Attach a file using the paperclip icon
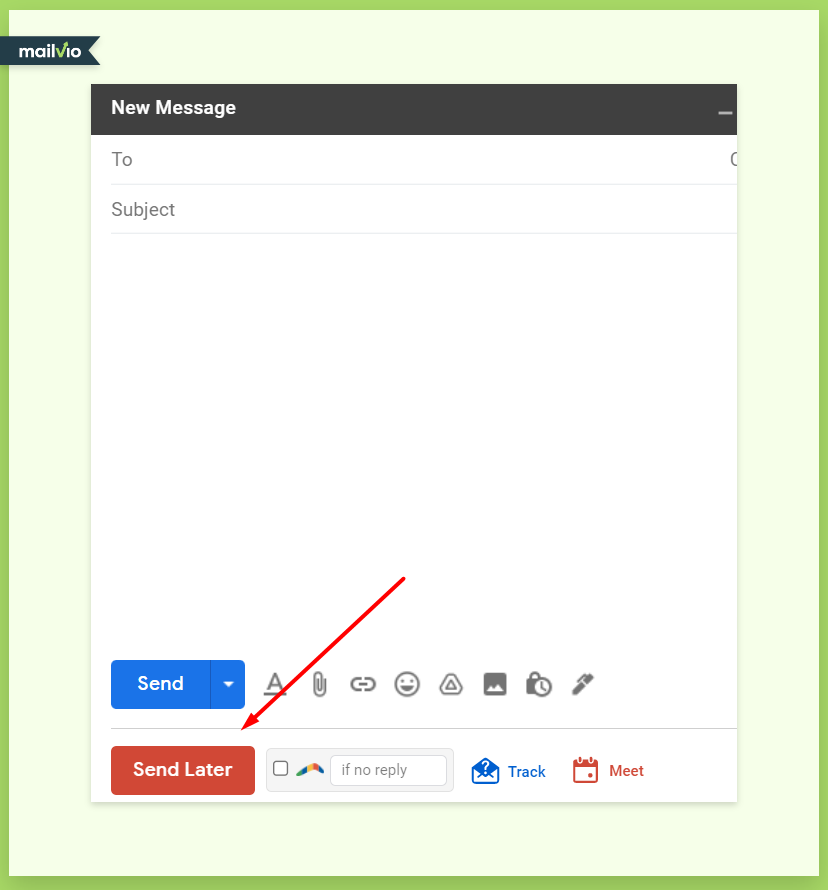The height and width of the screenshot is (890, 828). (319, 684)
